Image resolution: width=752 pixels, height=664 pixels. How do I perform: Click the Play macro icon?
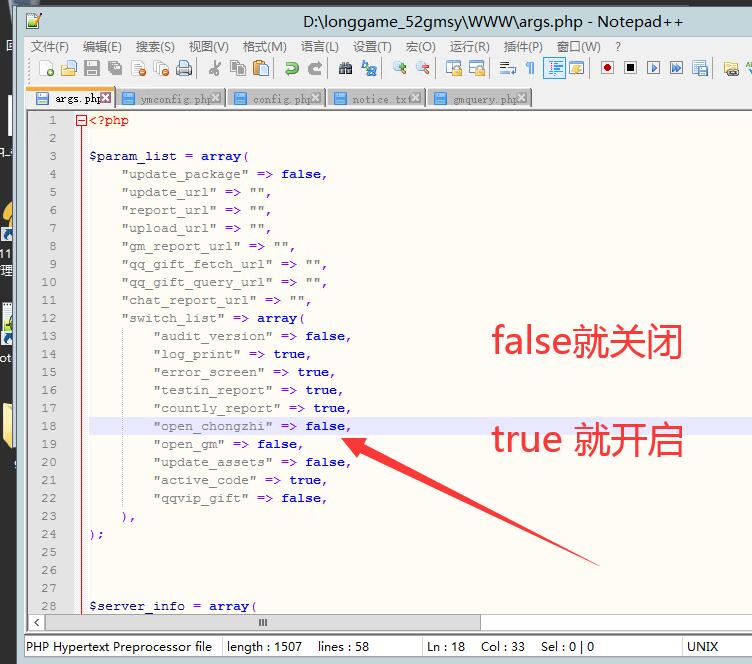(653, 69)
